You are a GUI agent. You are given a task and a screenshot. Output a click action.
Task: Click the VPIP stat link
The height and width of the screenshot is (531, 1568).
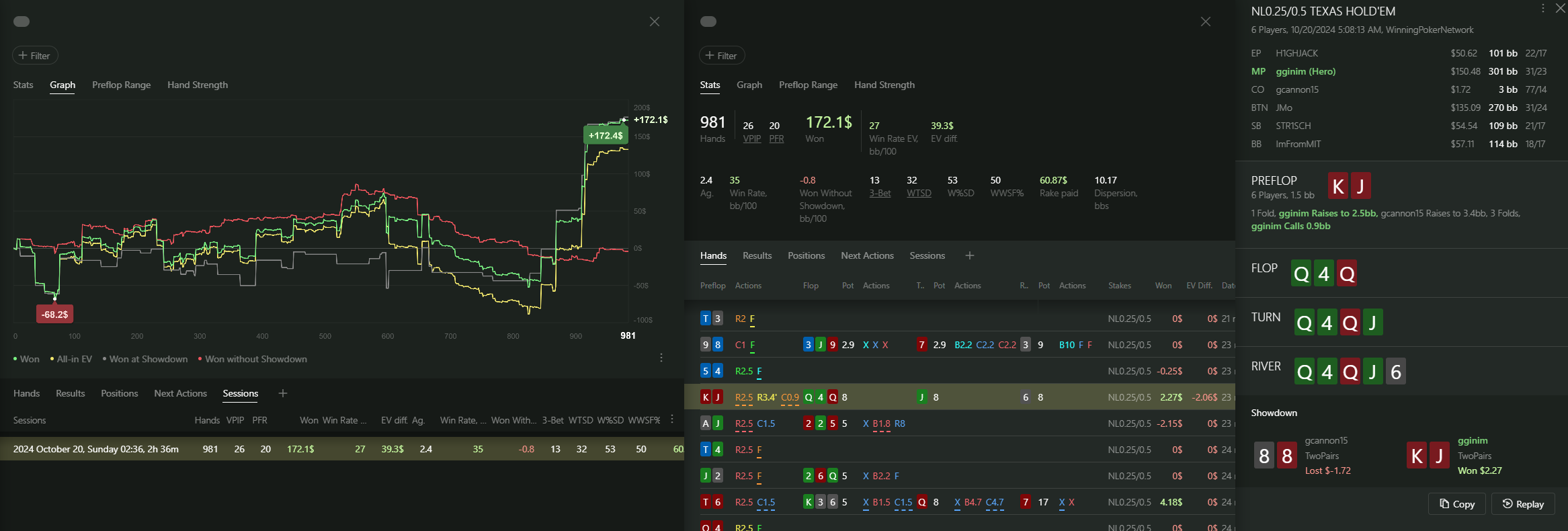tap(751, 138)
